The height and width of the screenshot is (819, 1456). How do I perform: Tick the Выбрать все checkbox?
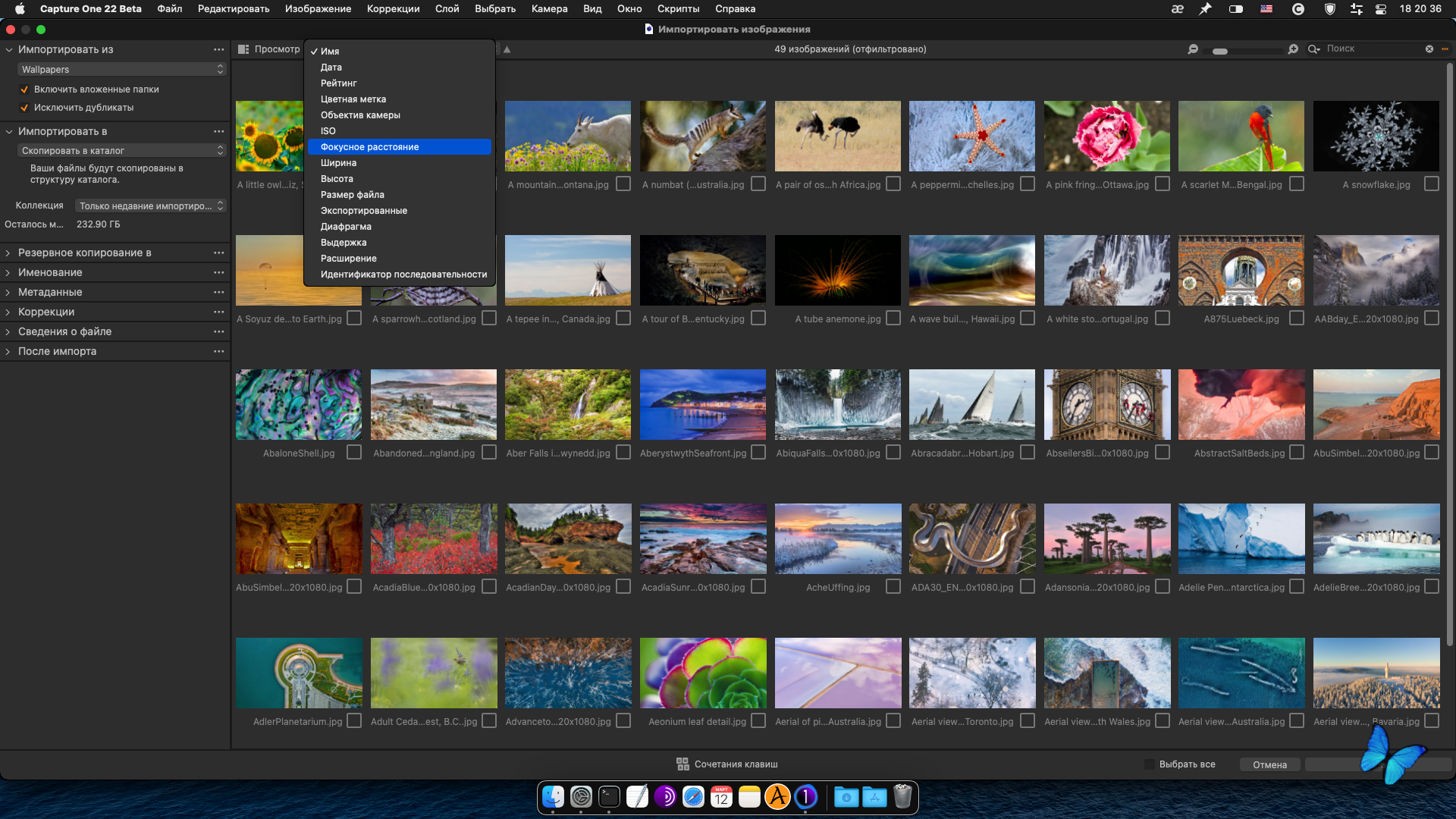[1150, 764]
